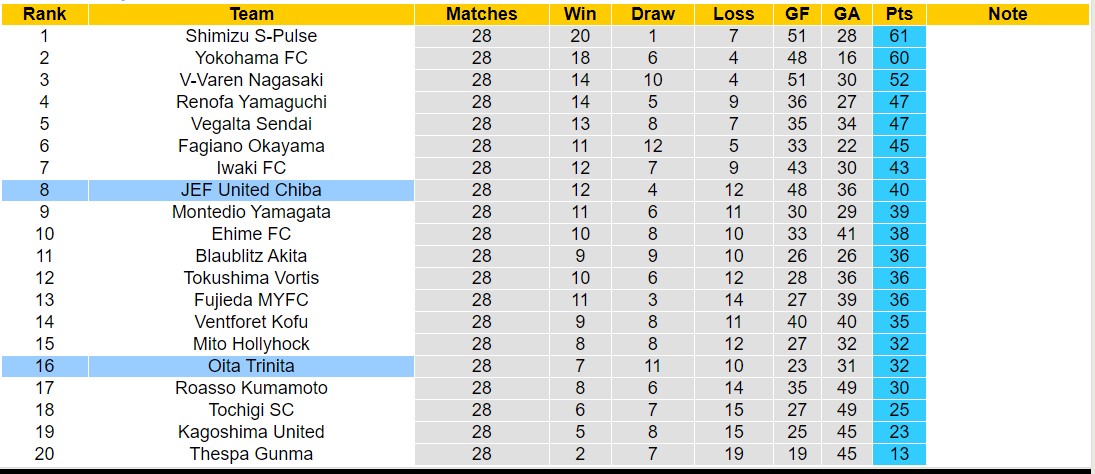Screen dimensions: 1095x474
Task: Click the Team column header
Action: click(x=251, y=14)
